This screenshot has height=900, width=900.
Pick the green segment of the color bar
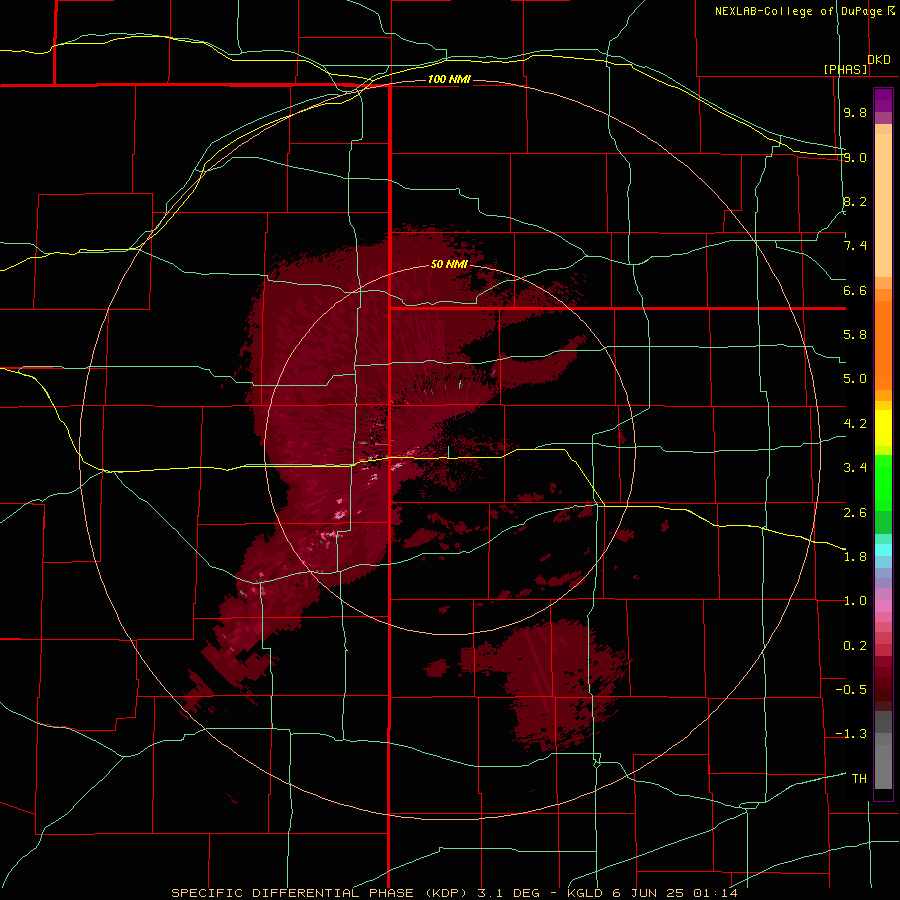click(883, 483)
